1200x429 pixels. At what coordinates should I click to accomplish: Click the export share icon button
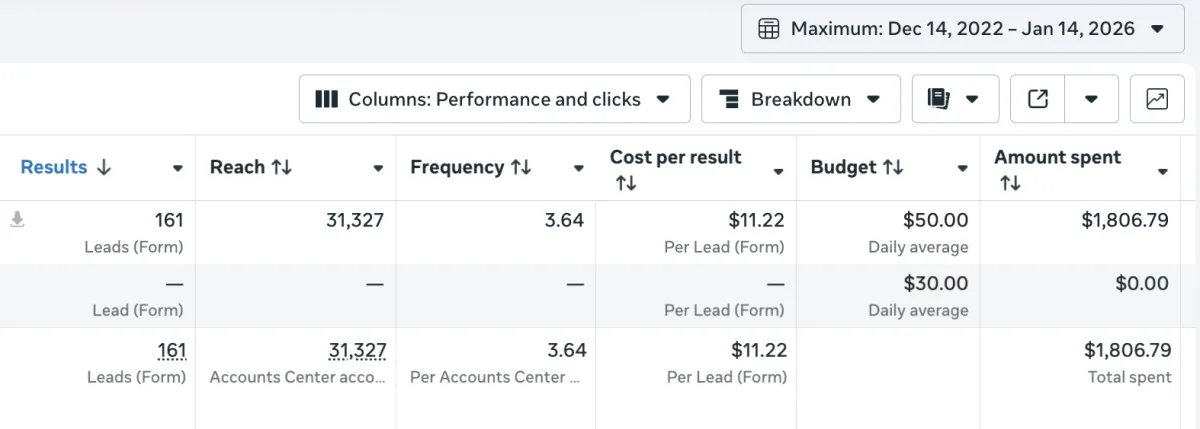(x=1038, y=99)
